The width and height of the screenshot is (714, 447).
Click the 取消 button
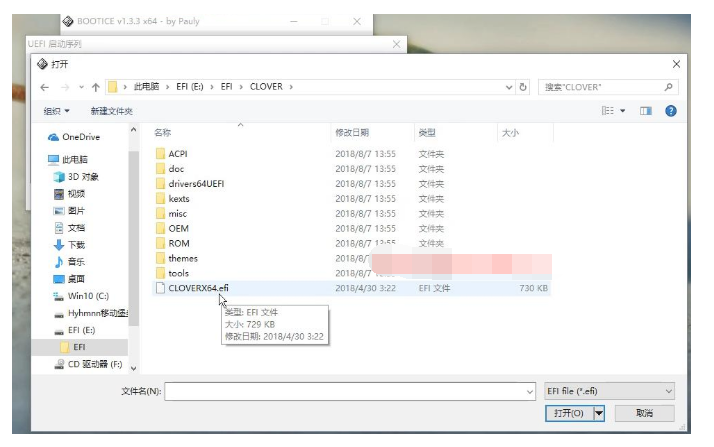coord(644,413)
